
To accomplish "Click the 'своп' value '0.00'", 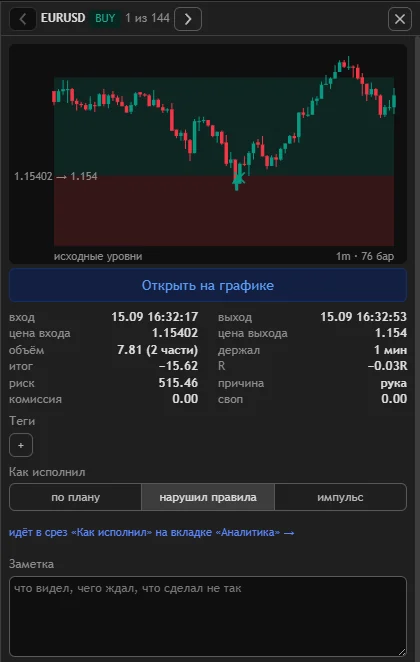I will 394,399.
